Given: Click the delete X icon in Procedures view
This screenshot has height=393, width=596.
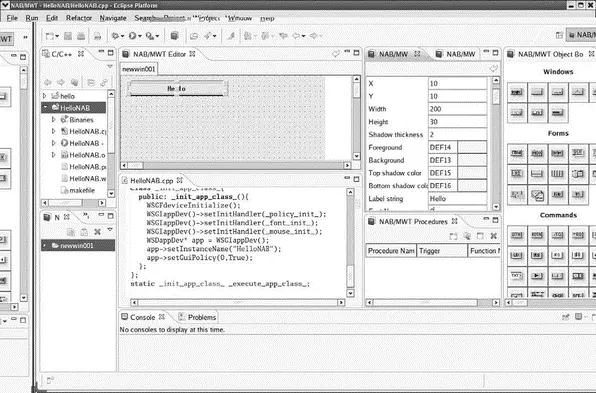Looking at the screenshot, I should [x=493, y=236].
